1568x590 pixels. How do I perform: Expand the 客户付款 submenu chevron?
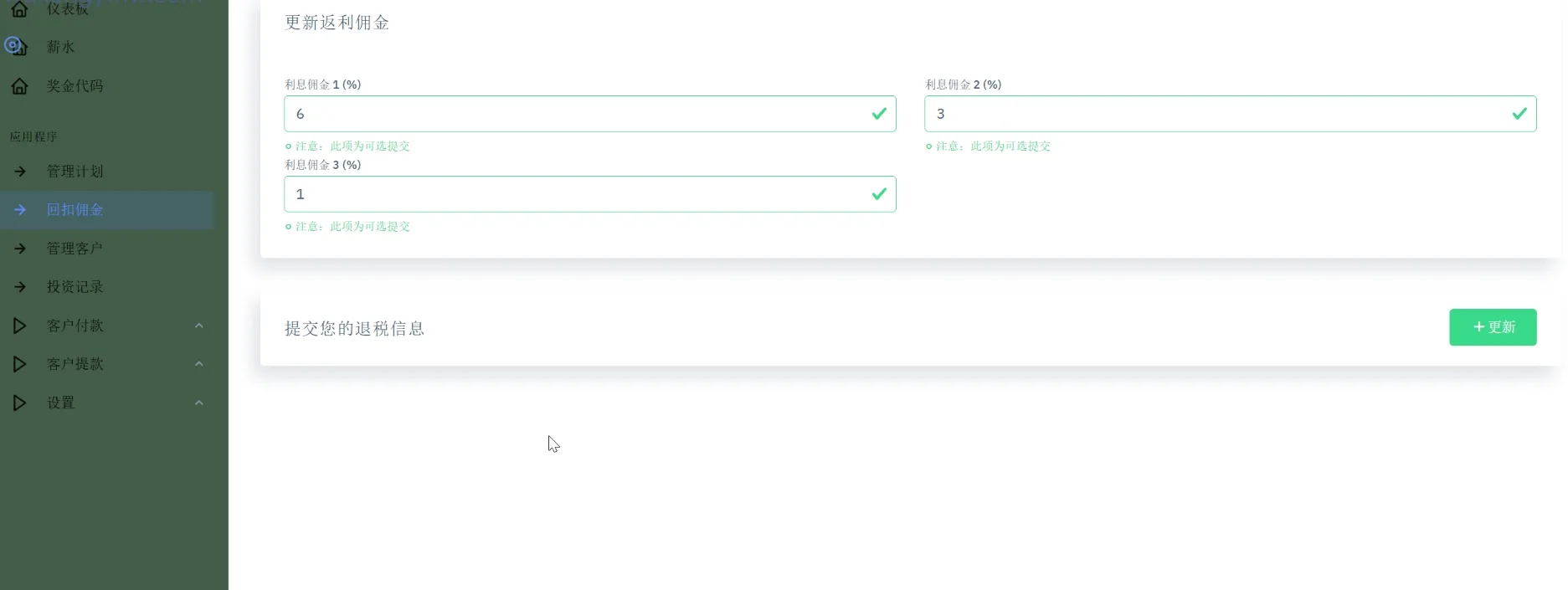(199, 326)
